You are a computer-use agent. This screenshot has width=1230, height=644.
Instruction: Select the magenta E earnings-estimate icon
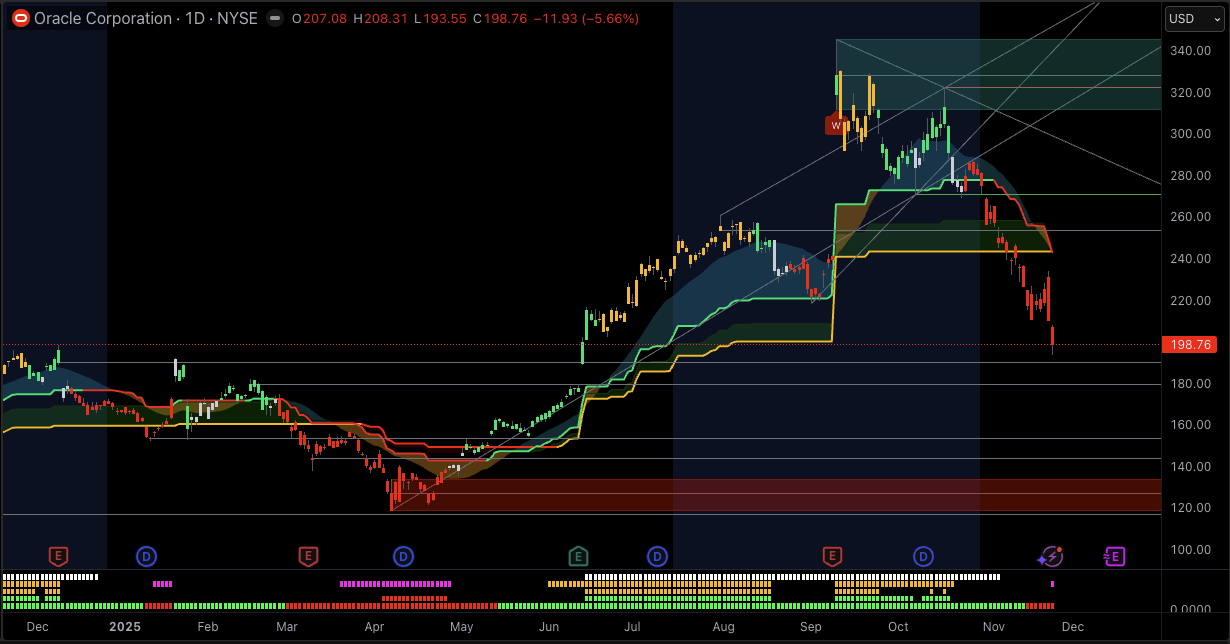pyautogui.click(x=1113, y=557)
